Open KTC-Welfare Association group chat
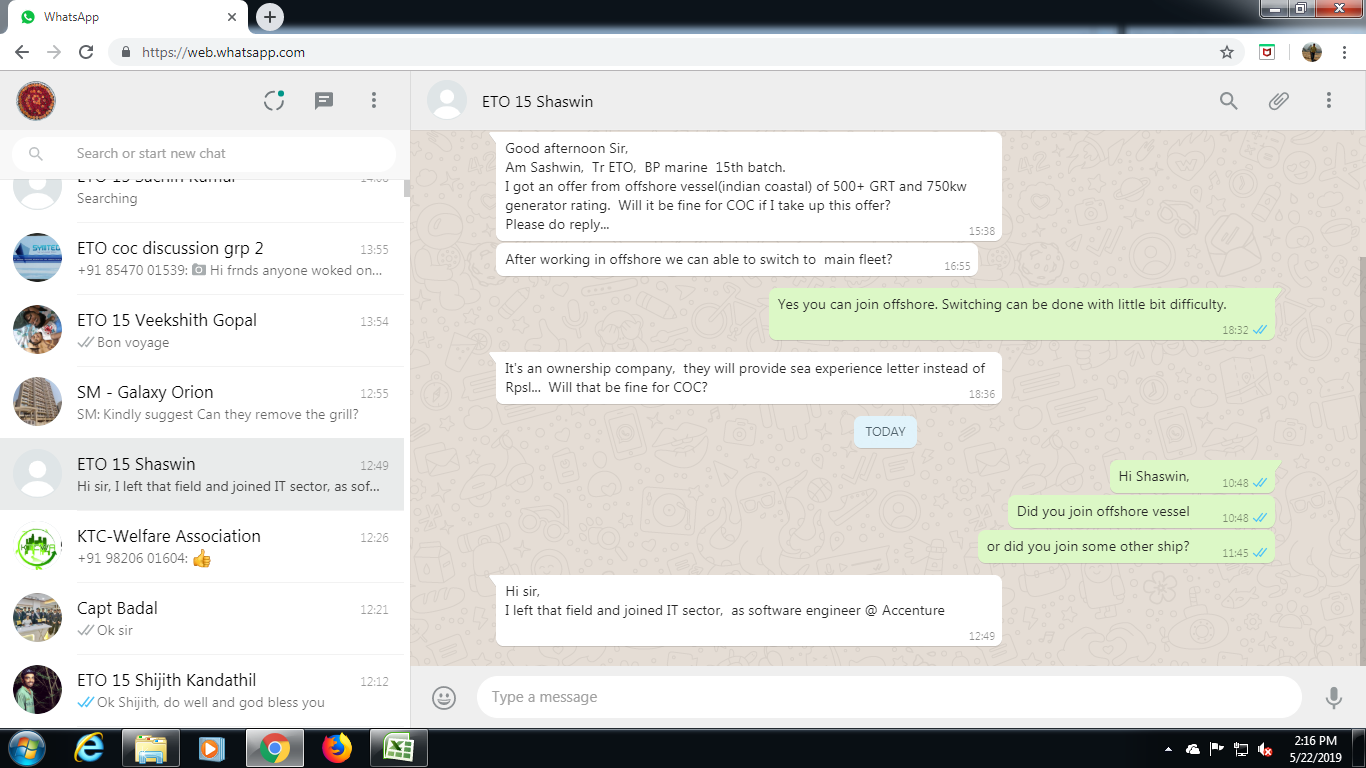The width and height of the screenshot is (1366, 768). pos(205,546)
